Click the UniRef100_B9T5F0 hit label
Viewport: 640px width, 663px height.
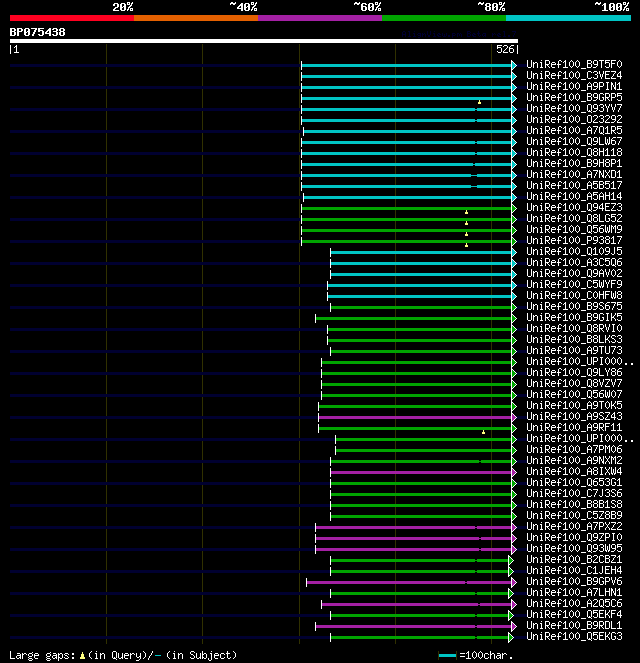point(574,64)
